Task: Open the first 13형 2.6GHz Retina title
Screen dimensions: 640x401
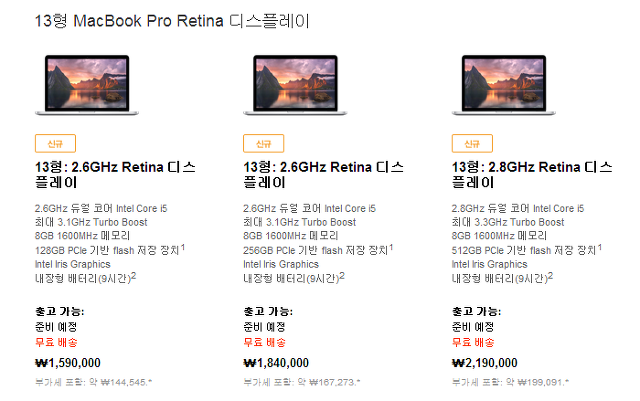Action: pos(115,175)
